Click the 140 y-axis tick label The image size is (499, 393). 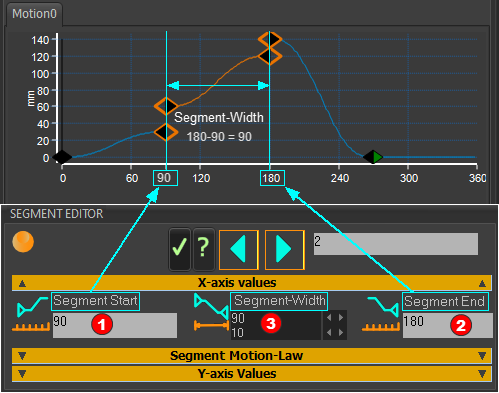[x=40, y=40]
